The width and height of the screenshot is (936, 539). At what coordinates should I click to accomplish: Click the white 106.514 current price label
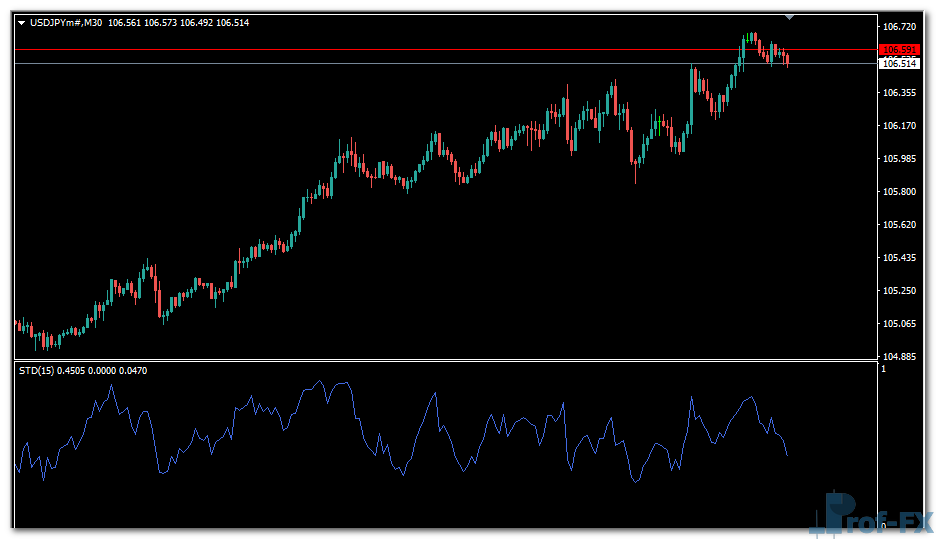[x=899, y=64]
